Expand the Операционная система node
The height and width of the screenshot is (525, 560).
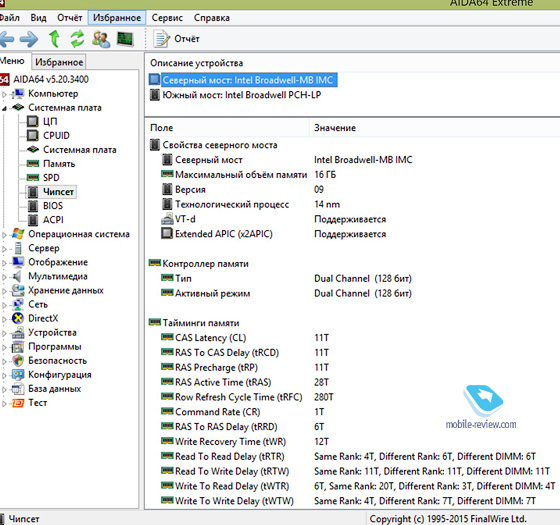[x=4, y=235]
